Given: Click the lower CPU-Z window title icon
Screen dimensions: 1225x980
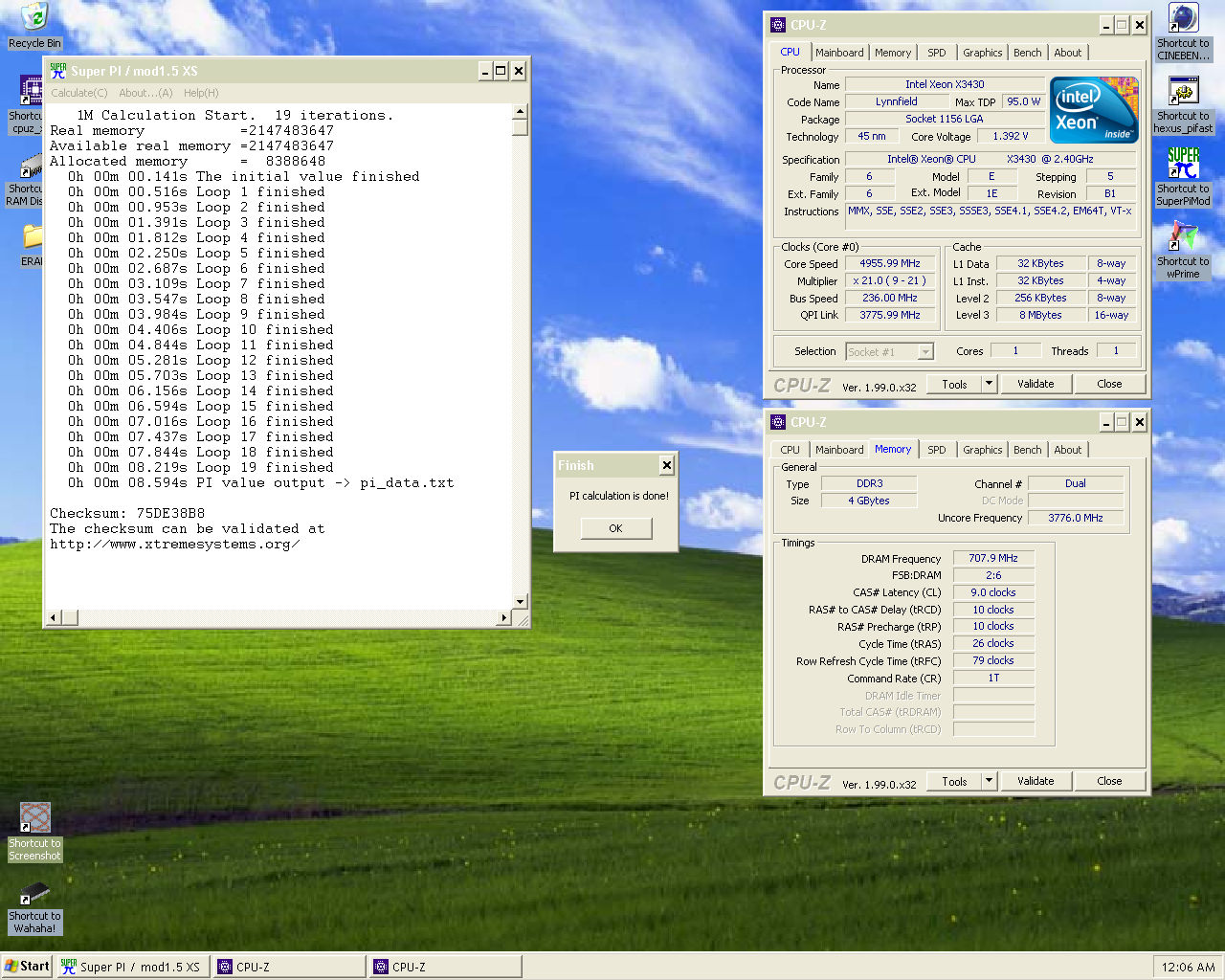Looking at the screenshot, I should click(x=778, y=422).
